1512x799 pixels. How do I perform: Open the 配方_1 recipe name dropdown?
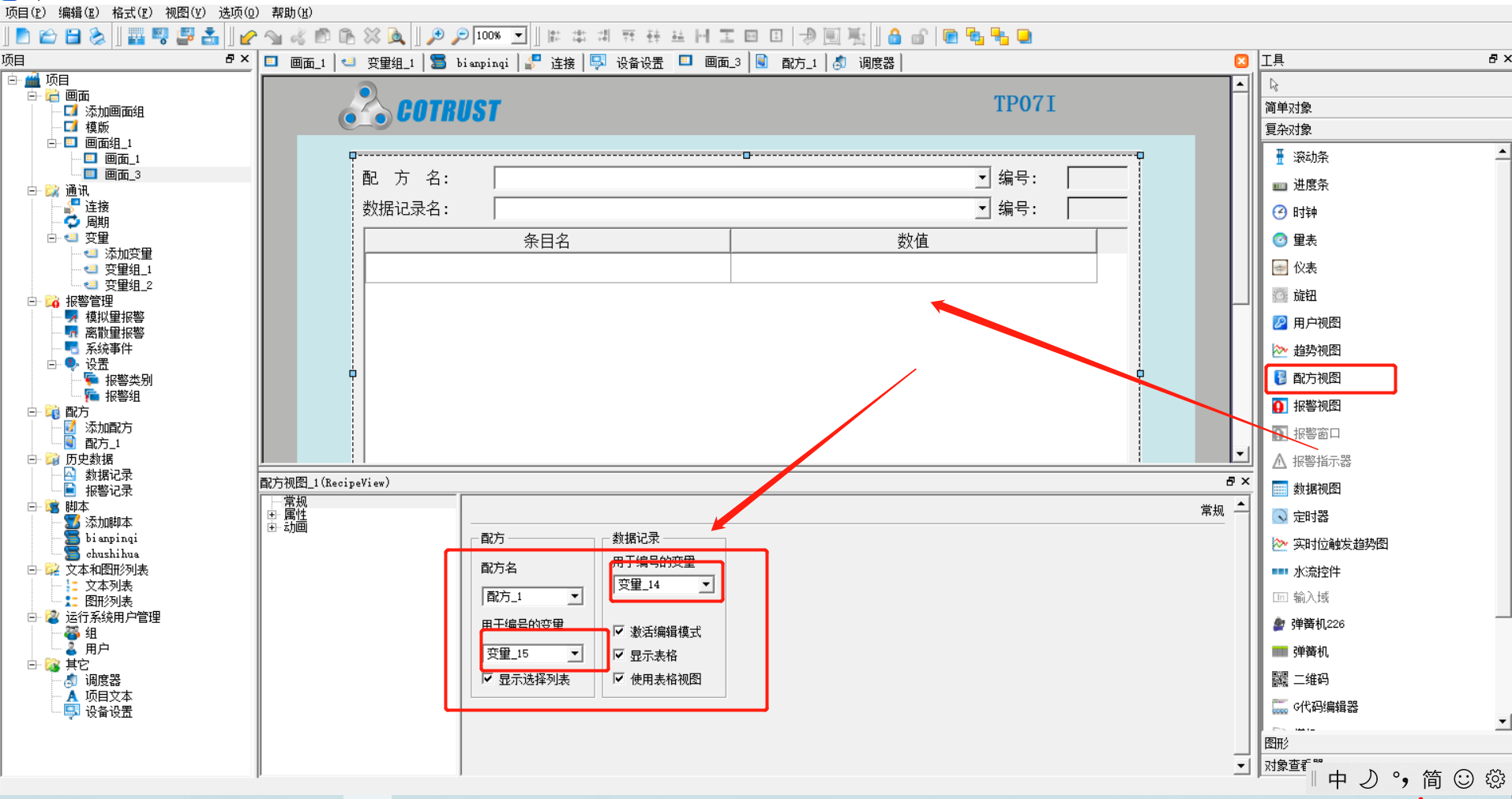click(575, 596)
